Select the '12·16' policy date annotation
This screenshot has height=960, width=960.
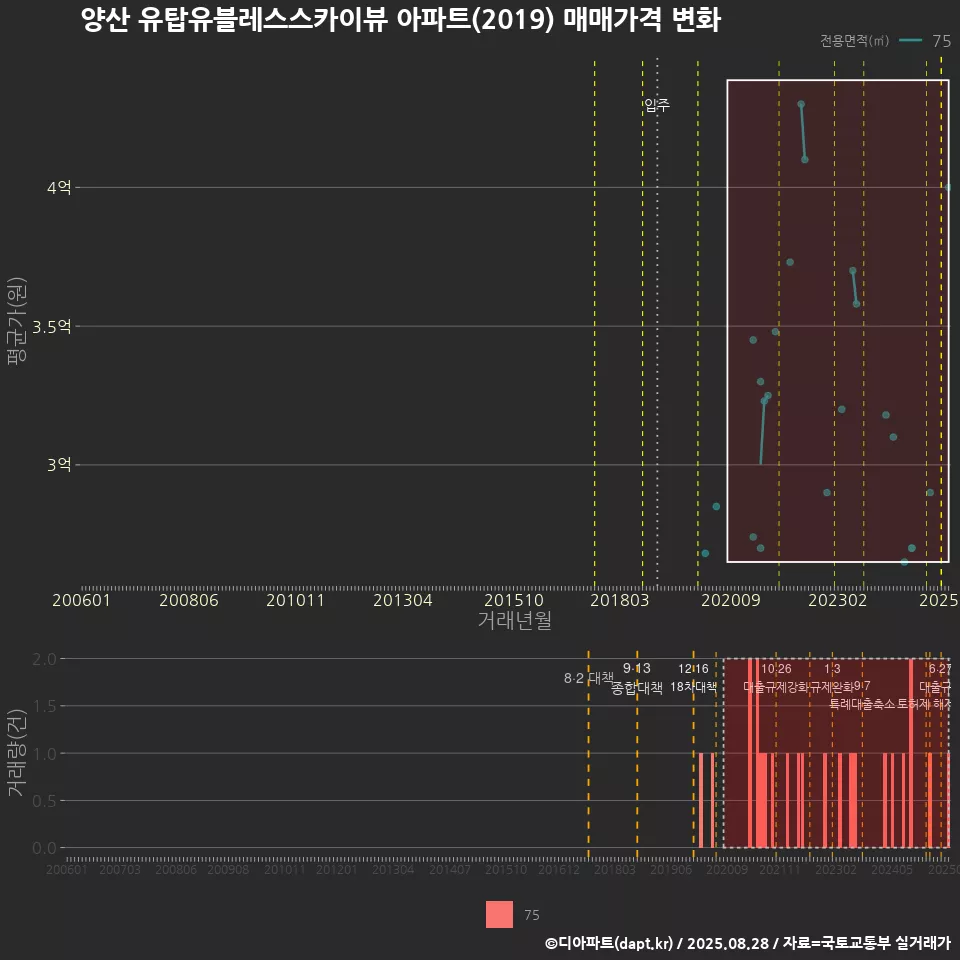point(693,669)
